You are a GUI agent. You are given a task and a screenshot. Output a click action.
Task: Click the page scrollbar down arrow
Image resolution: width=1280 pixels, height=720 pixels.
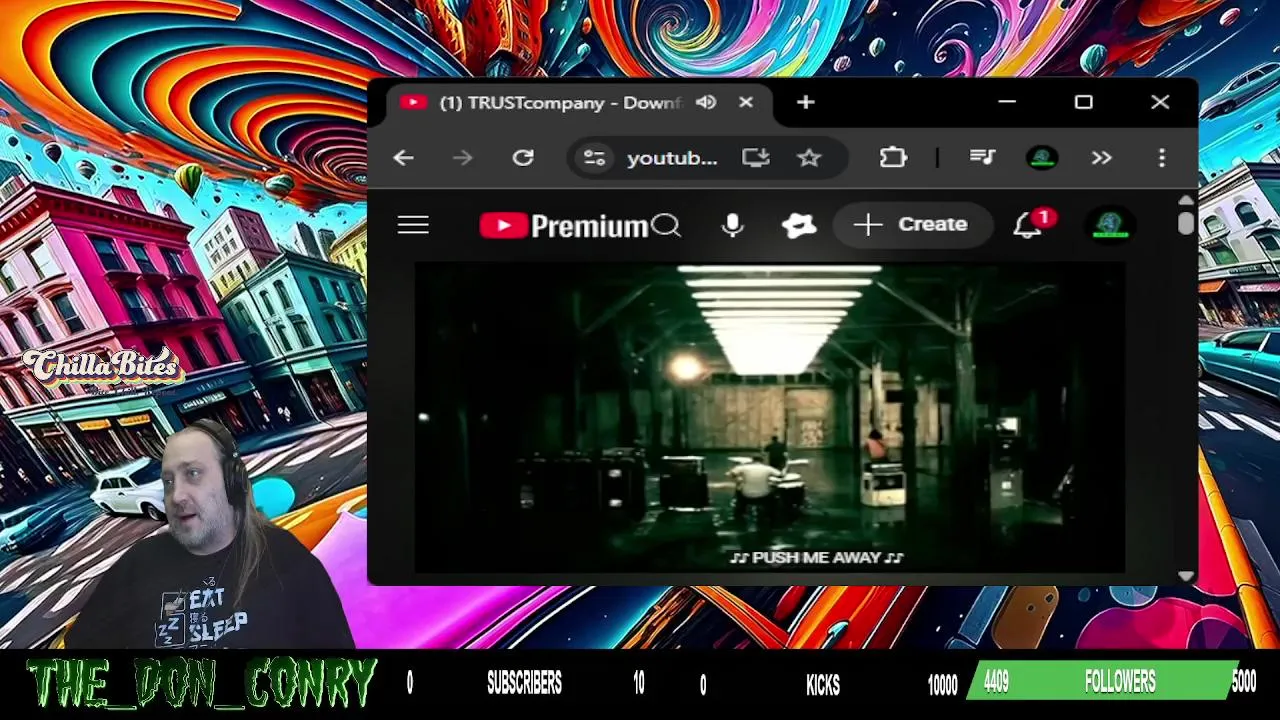(1186, 576)
